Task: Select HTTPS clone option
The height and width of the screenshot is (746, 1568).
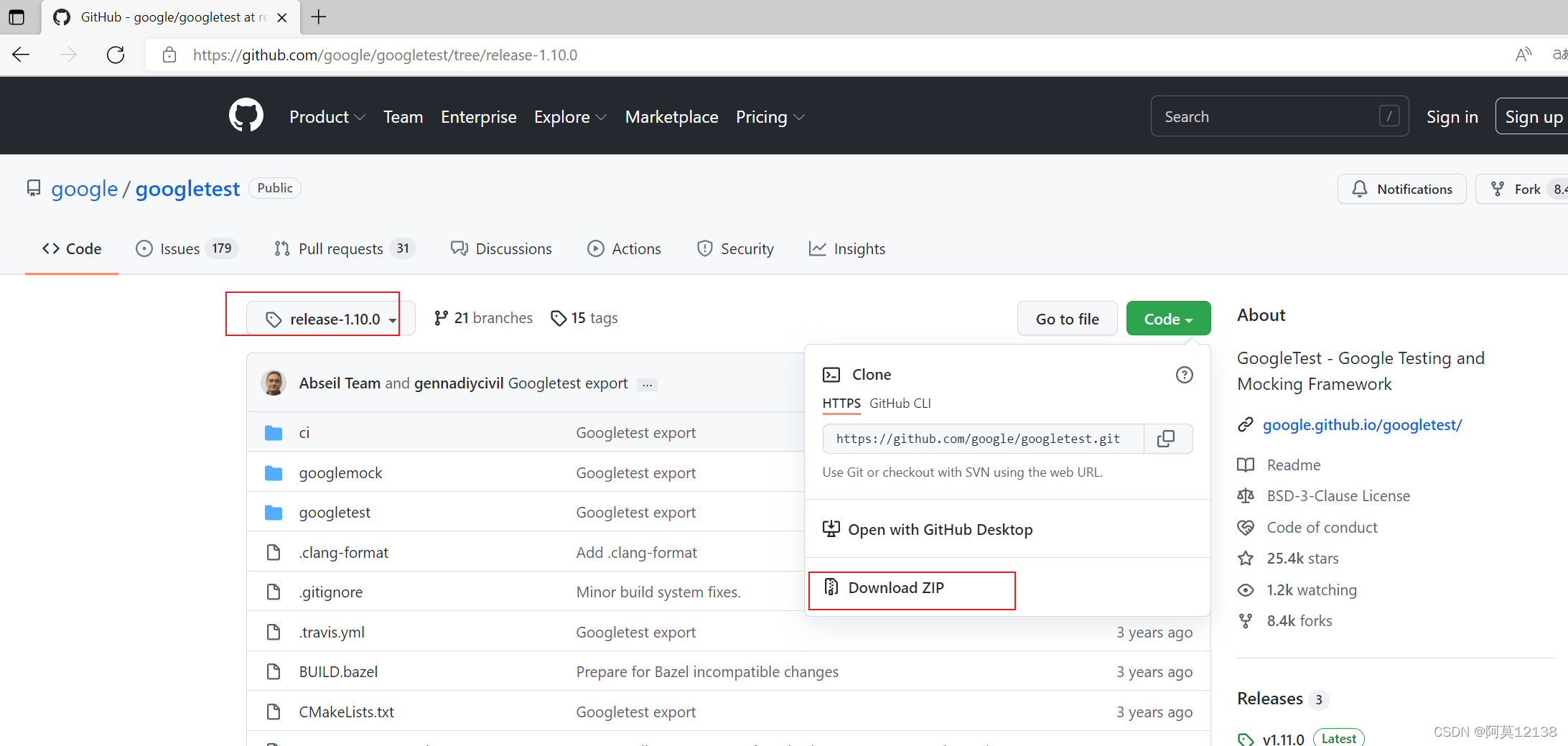Action: 841,404
